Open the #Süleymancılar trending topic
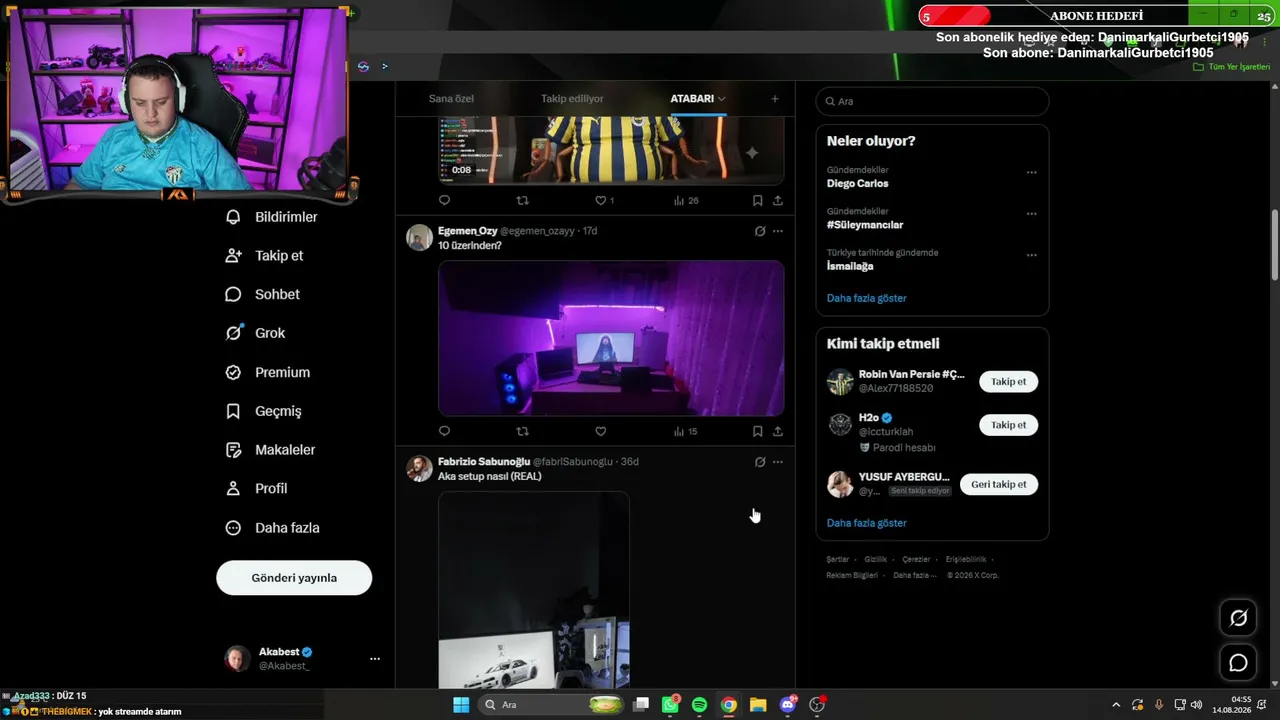Viewport: 1280px width, 720px height. point(865,225)
